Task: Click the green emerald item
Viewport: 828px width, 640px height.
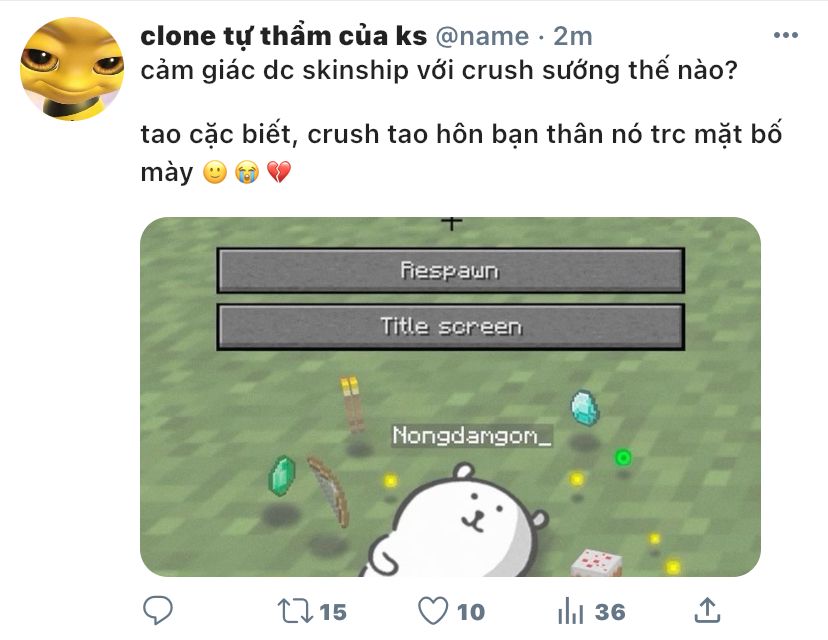Action: click(282, 476)
